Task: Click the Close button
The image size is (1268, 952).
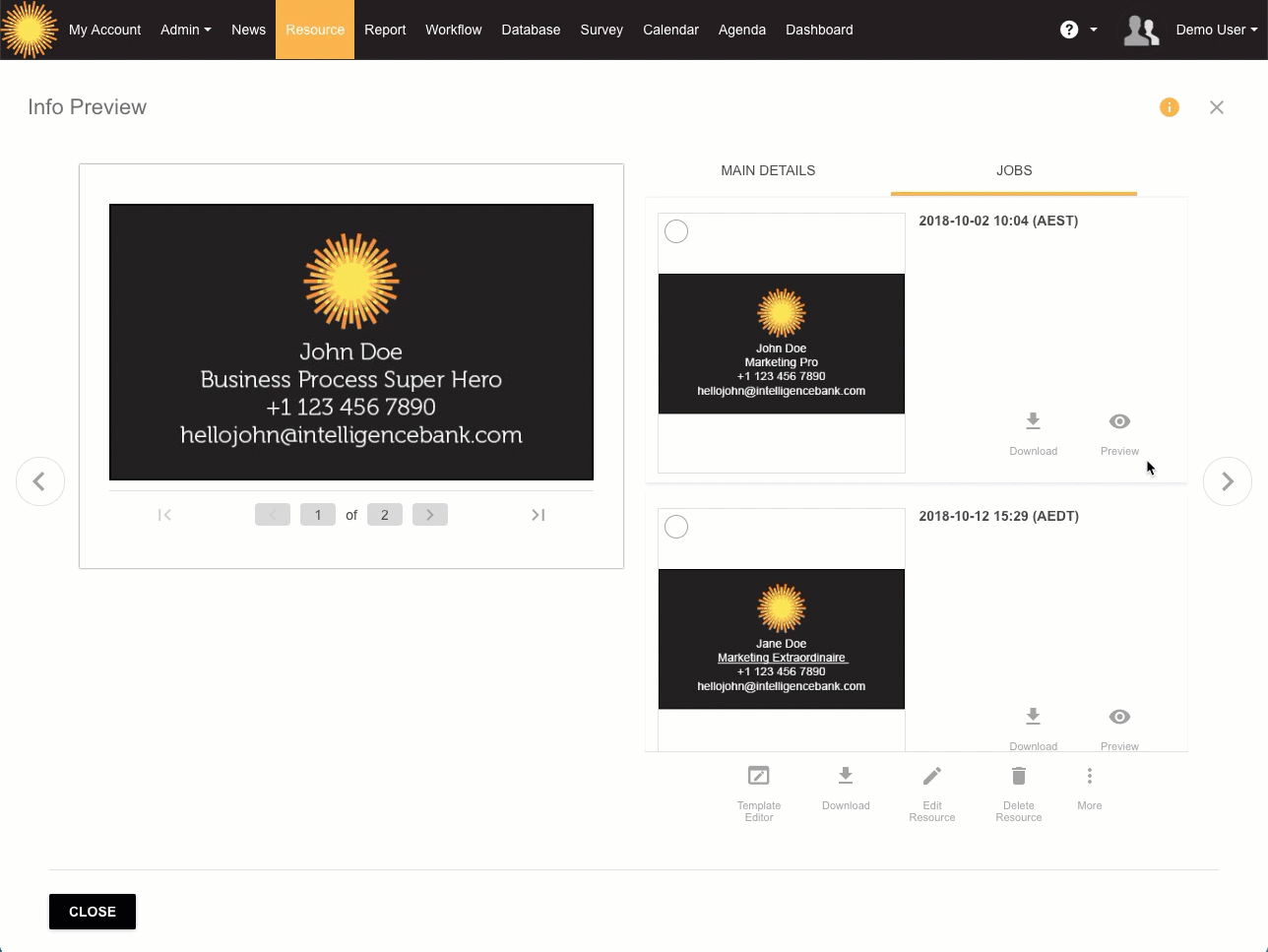Action: click(93, 912)
